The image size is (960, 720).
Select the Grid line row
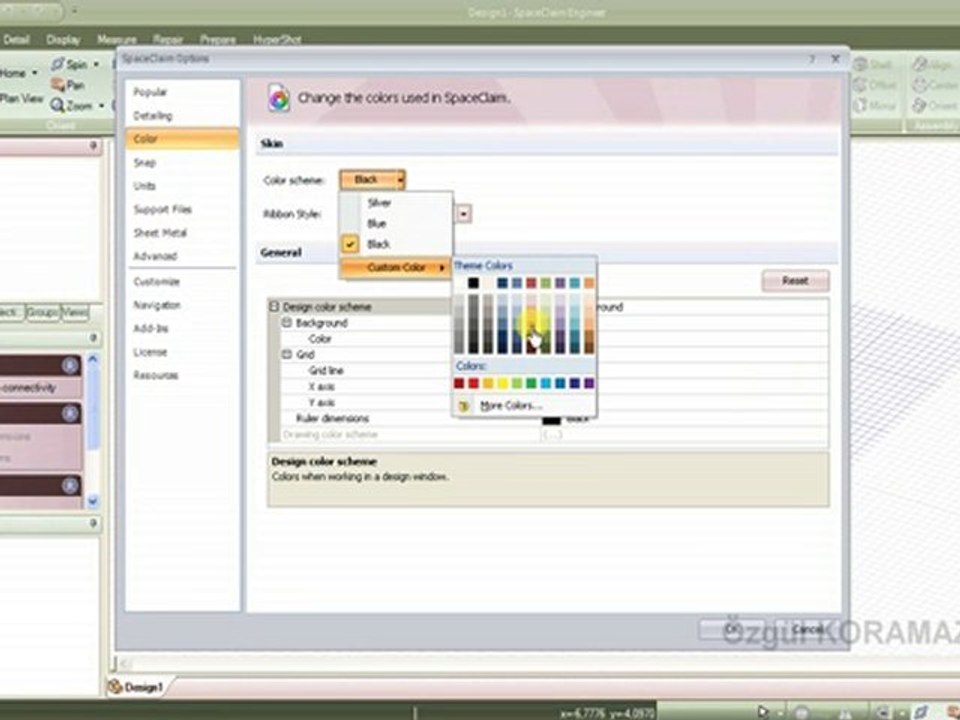(x=554, y=370)
